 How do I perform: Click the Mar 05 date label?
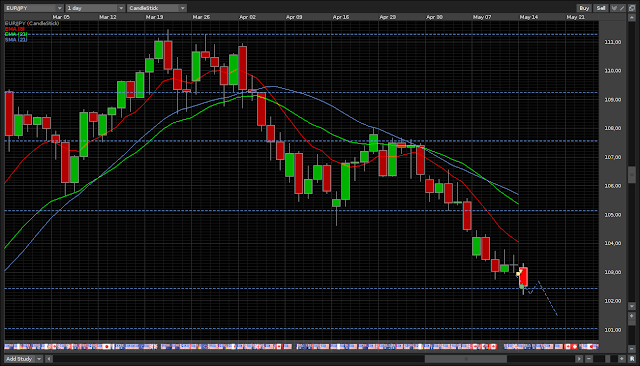[61, 17]
